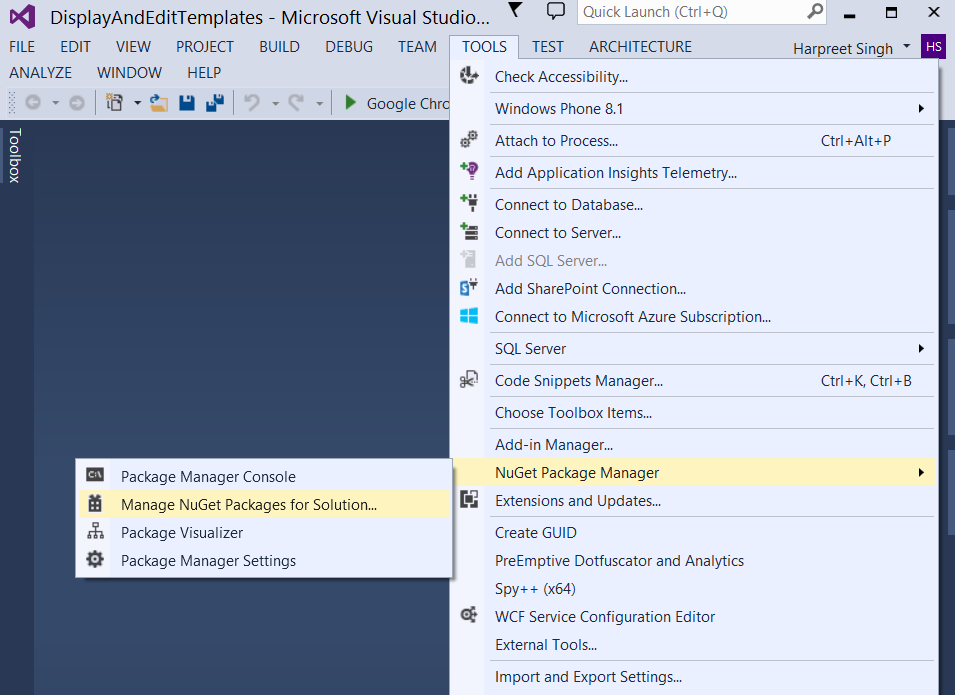The width and height of the screenshot is (955, 695).
Task: Choose Code Snippets Manager menu entry
Action: [578, 380]
